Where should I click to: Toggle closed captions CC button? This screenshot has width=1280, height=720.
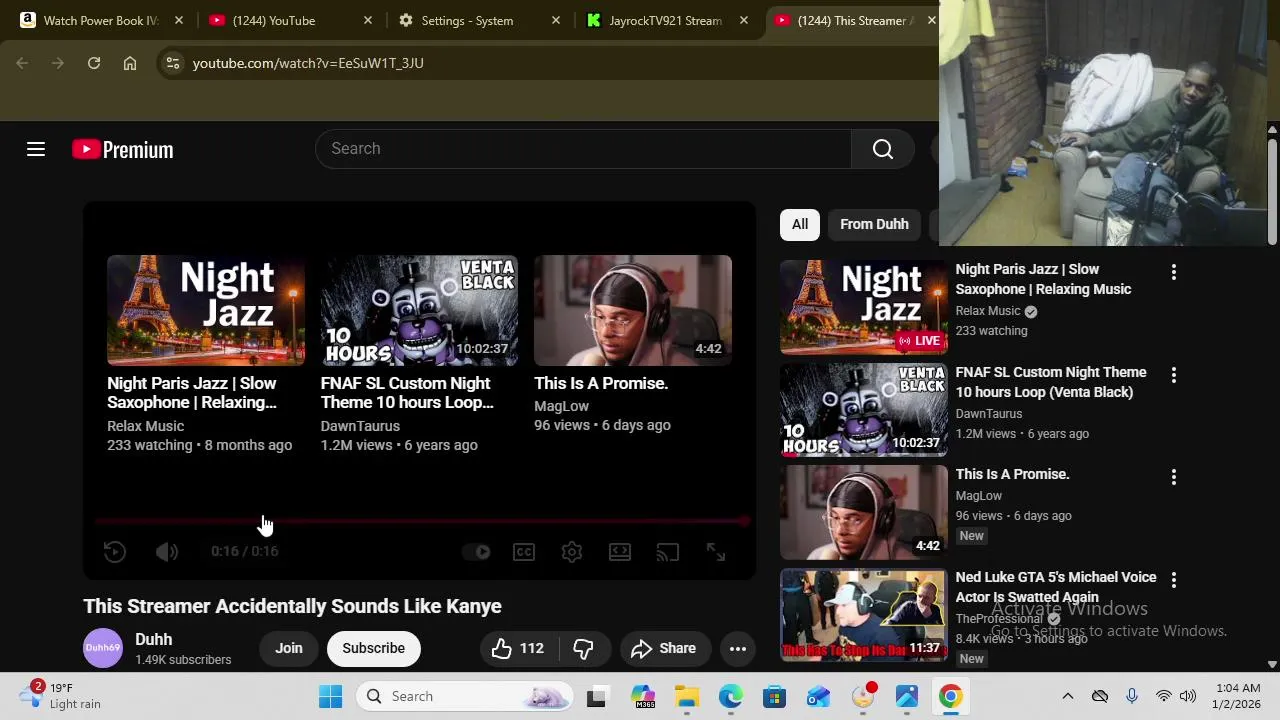pos(524,552)
